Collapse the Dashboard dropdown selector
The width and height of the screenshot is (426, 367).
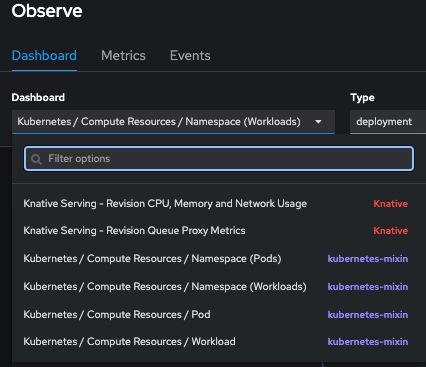[173, 122]
